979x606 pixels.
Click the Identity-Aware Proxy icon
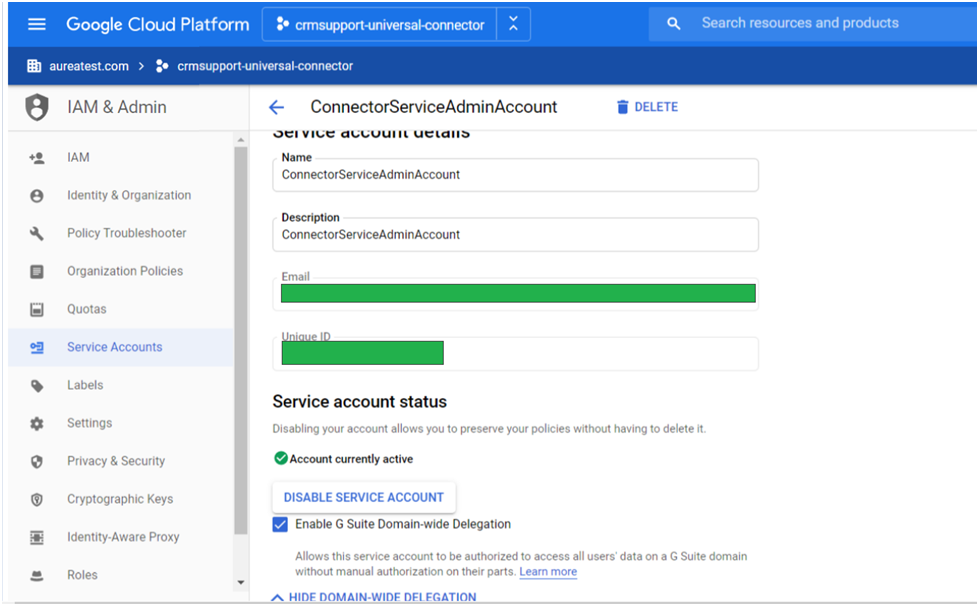(37, 537)
